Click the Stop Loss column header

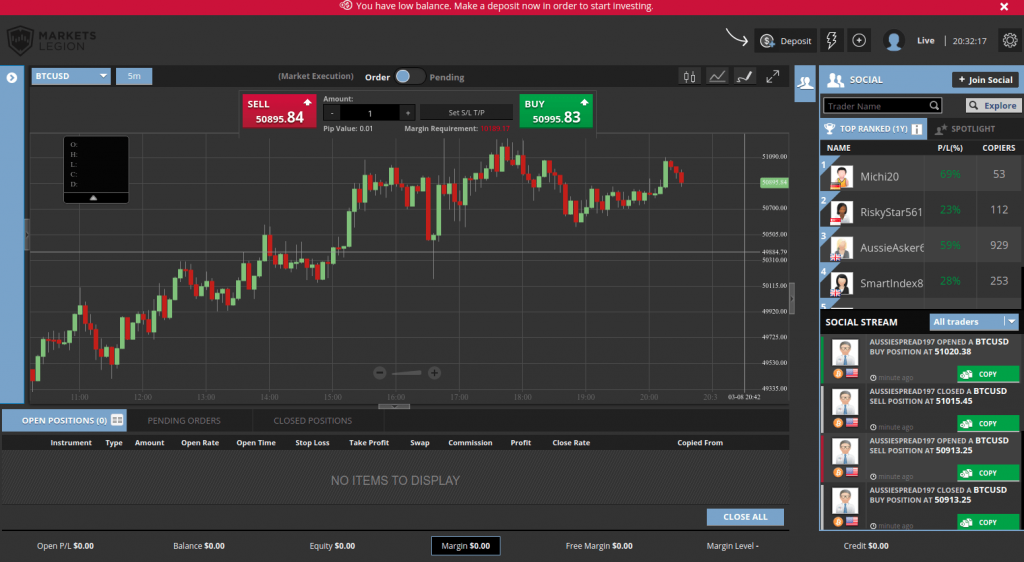(x=312, y=443)
